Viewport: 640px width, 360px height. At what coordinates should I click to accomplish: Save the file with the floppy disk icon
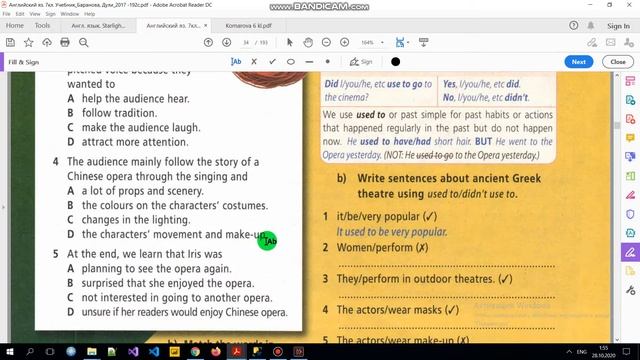point(11,42)
